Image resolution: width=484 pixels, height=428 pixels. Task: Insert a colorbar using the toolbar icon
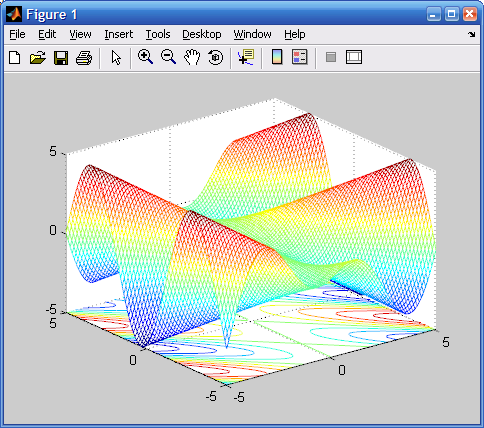coord(277,57)
